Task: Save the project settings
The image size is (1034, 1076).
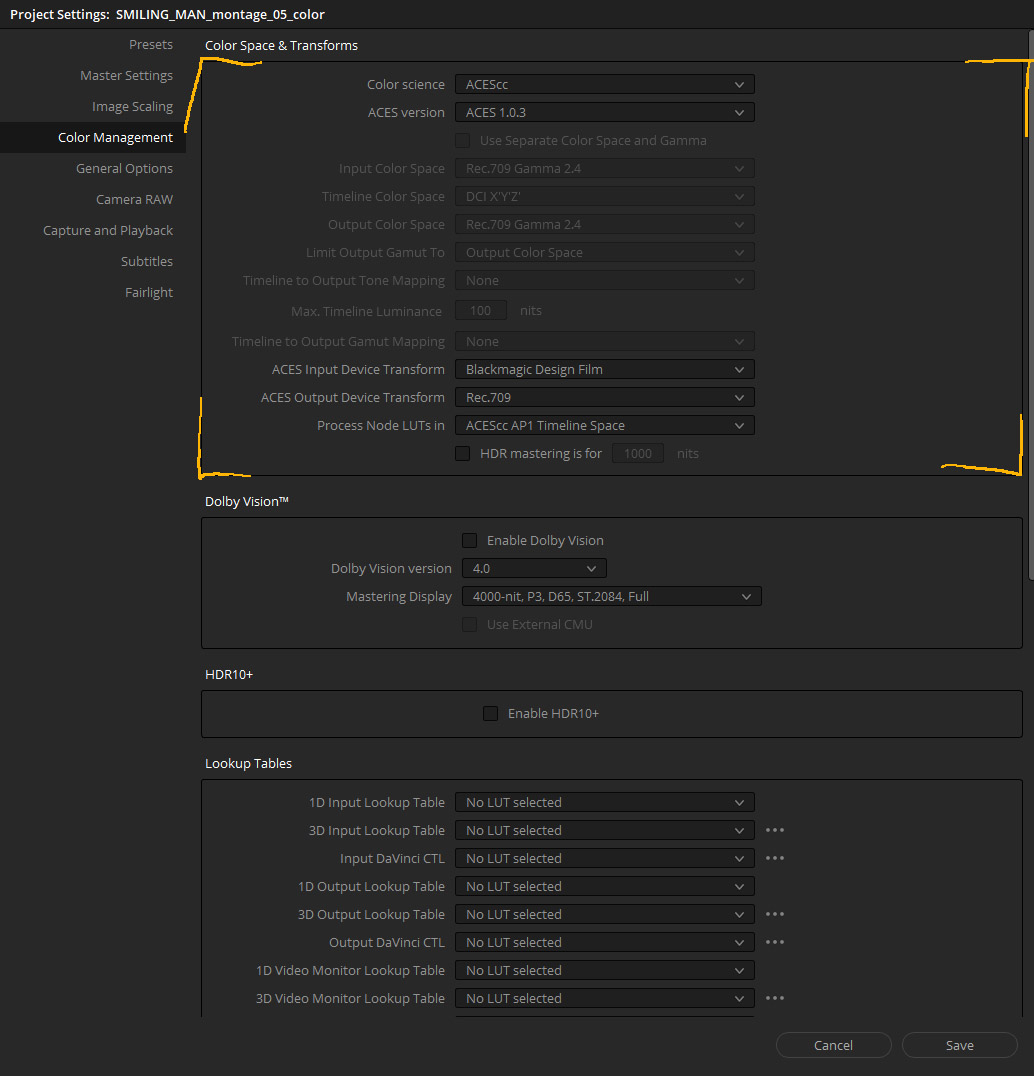Action: (959, 1045)
